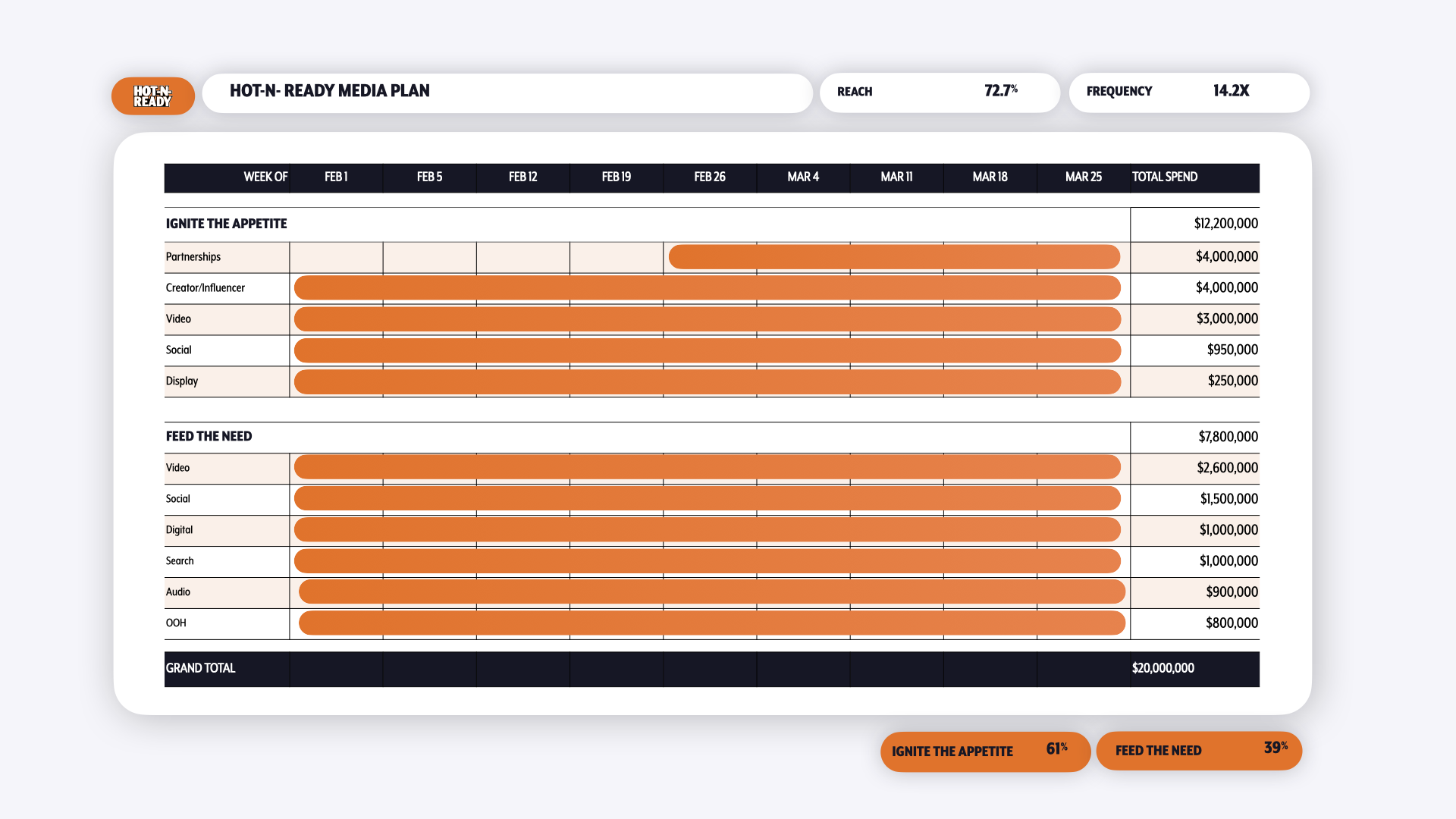Click the Feed the Need 39% pill
1456x819 pixels.
1199,751
